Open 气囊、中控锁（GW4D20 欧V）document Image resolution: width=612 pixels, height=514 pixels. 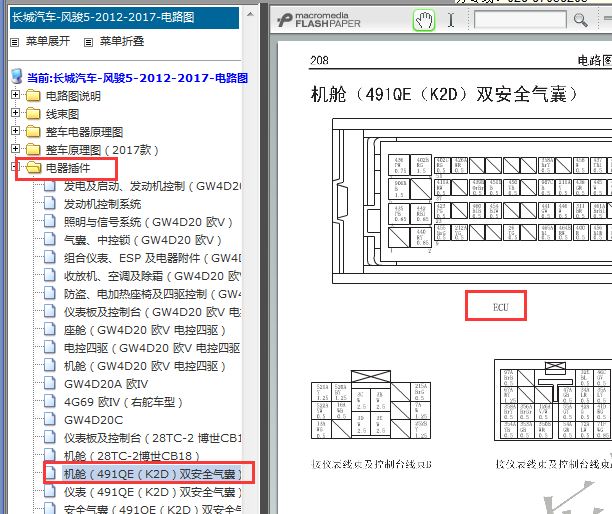[143, 240]
